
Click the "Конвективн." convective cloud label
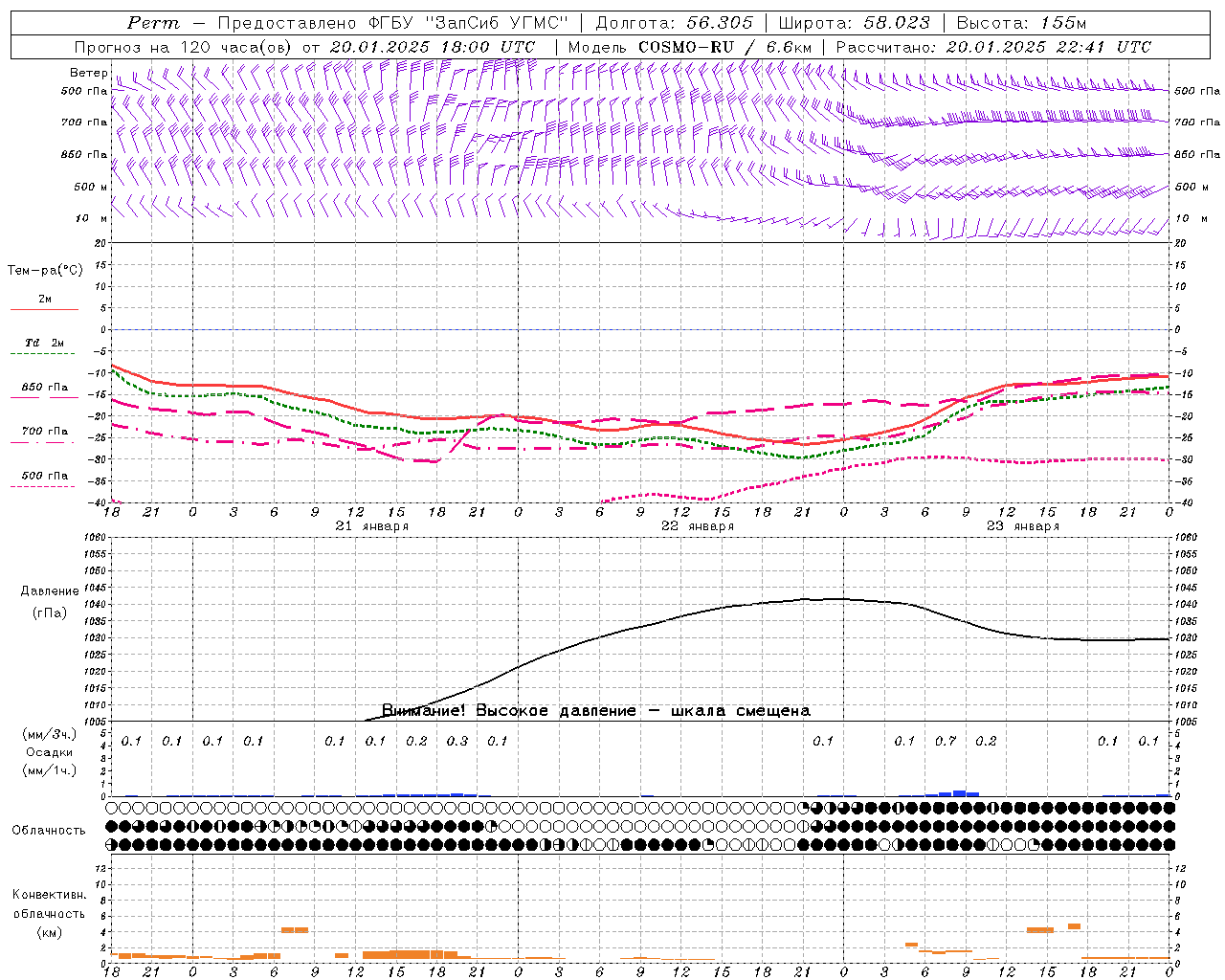coord(49,895)
